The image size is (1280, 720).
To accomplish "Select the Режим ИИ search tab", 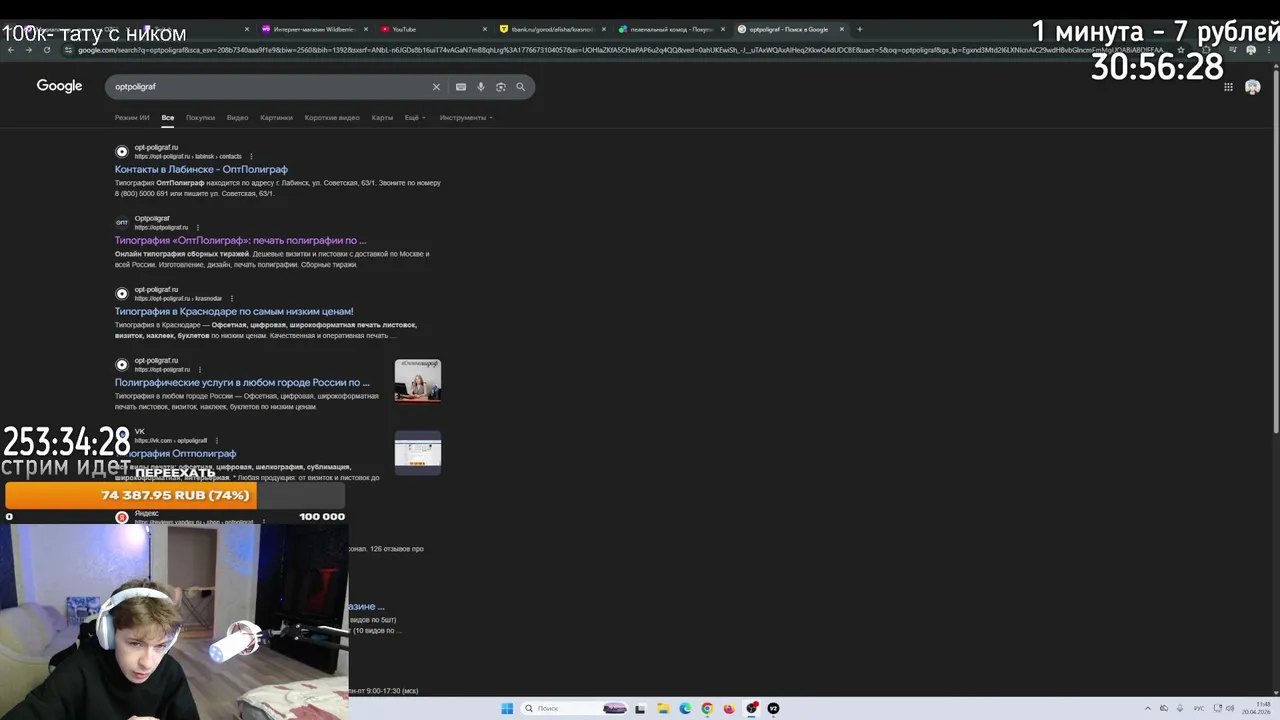I will 132,118.
